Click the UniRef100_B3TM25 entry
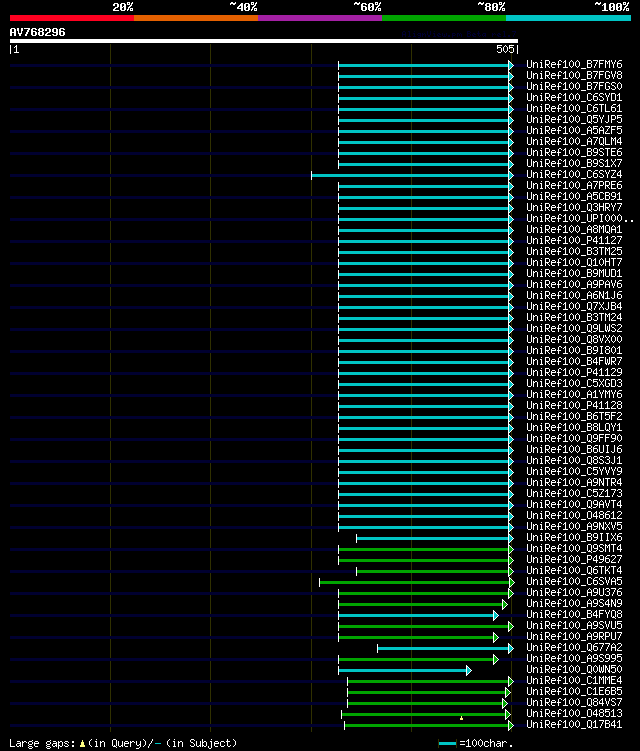 point(574,251)
